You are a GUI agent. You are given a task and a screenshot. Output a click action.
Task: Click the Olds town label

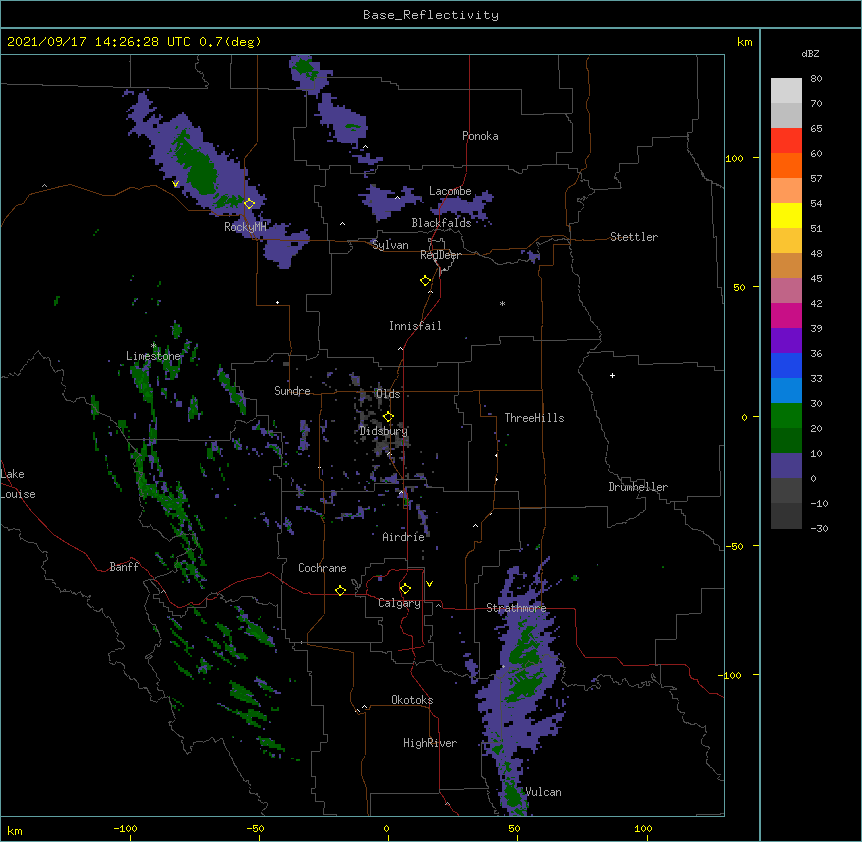click(388, 394)
